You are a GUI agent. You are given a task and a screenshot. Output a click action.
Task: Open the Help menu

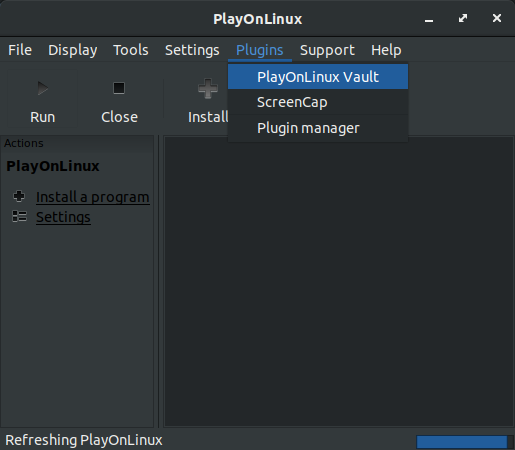(386, 50)
